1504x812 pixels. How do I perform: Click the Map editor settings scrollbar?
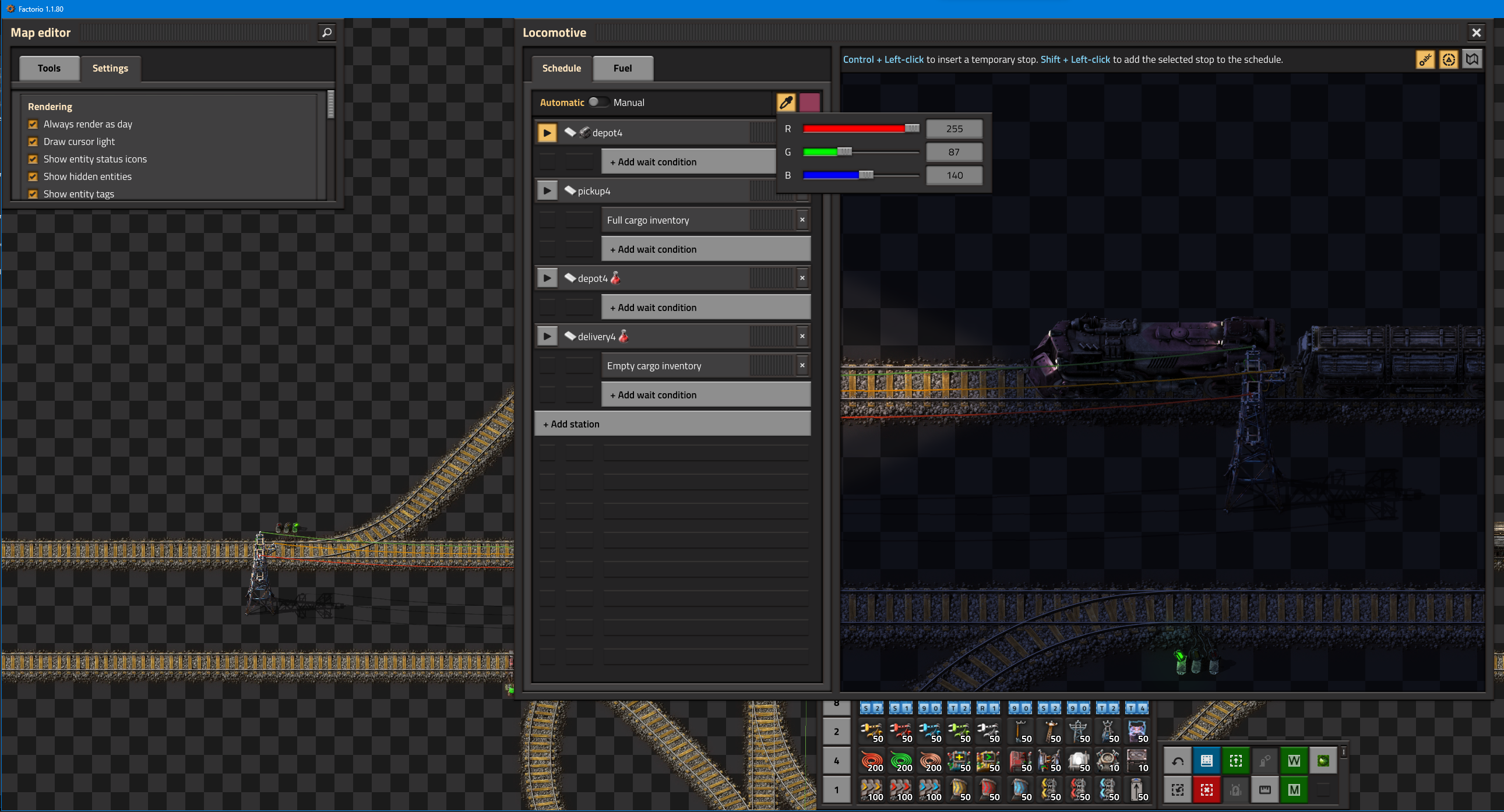click(x=331, y=105)
